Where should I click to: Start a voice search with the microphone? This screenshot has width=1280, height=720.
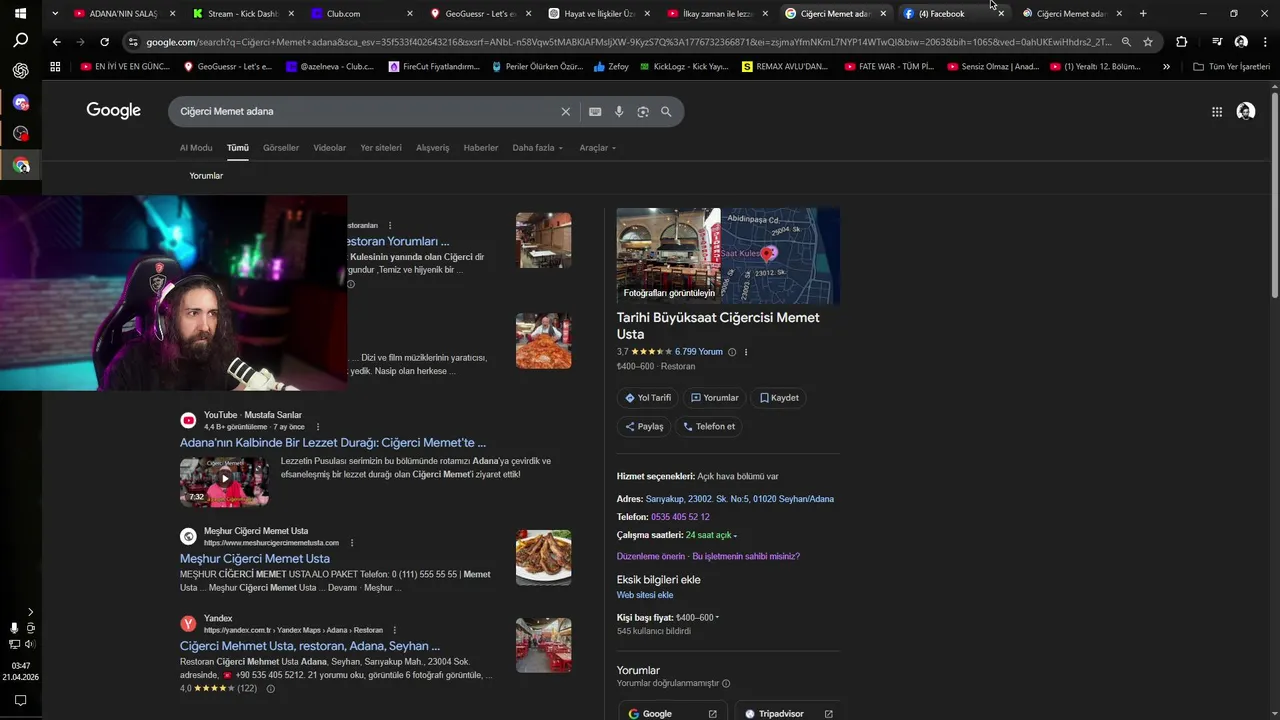point(619,112)
